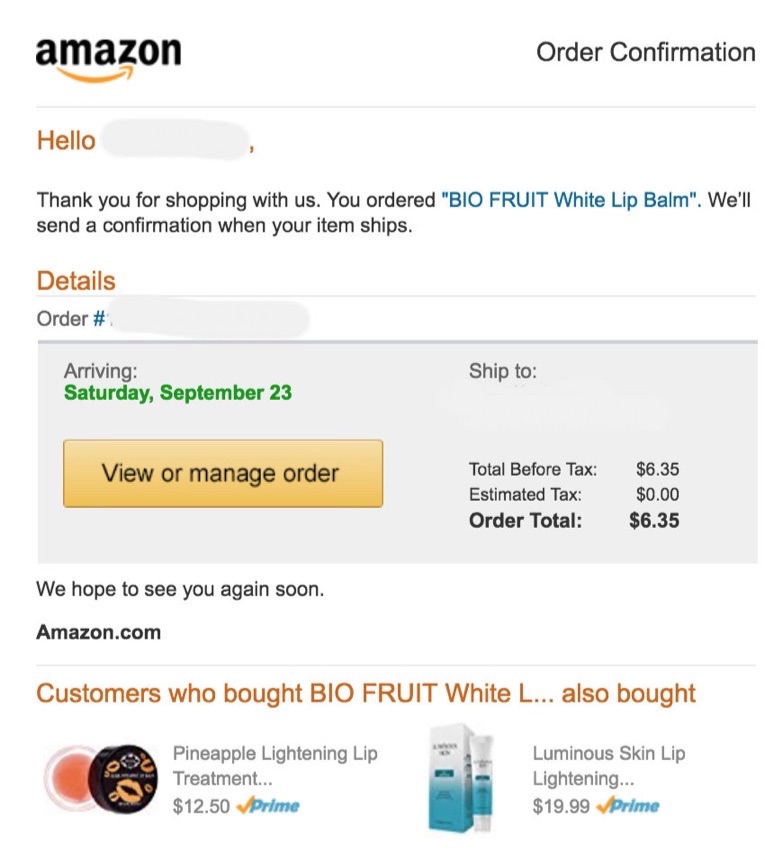Viewport: 765px width, 860px height.
Task: Click the Order Total $6.35 amount
Action: click(x=653, y=520)
